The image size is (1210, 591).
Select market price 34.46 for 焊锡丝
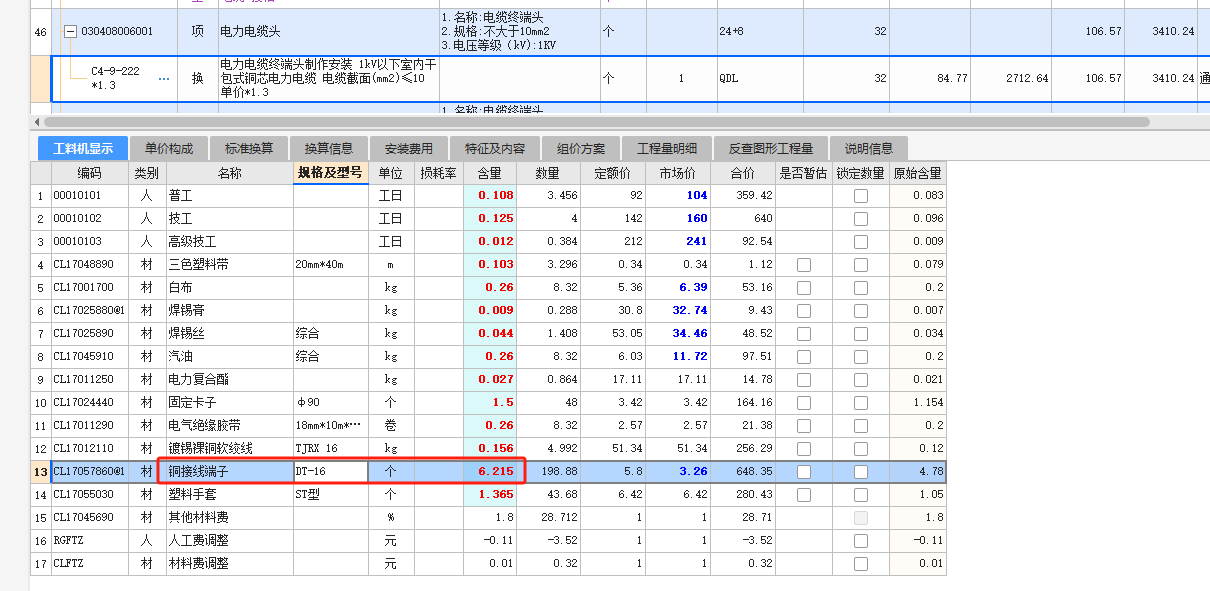tap(679, 333)
